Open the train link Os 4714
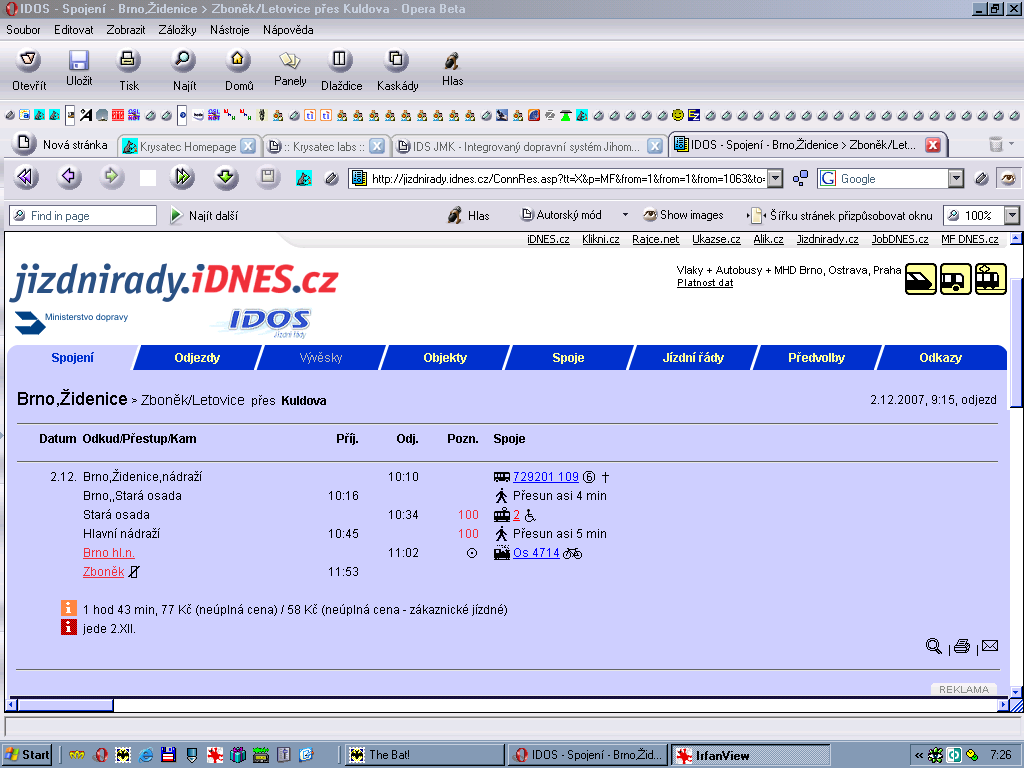This screenshot has width=1024, height=768. 536,553
